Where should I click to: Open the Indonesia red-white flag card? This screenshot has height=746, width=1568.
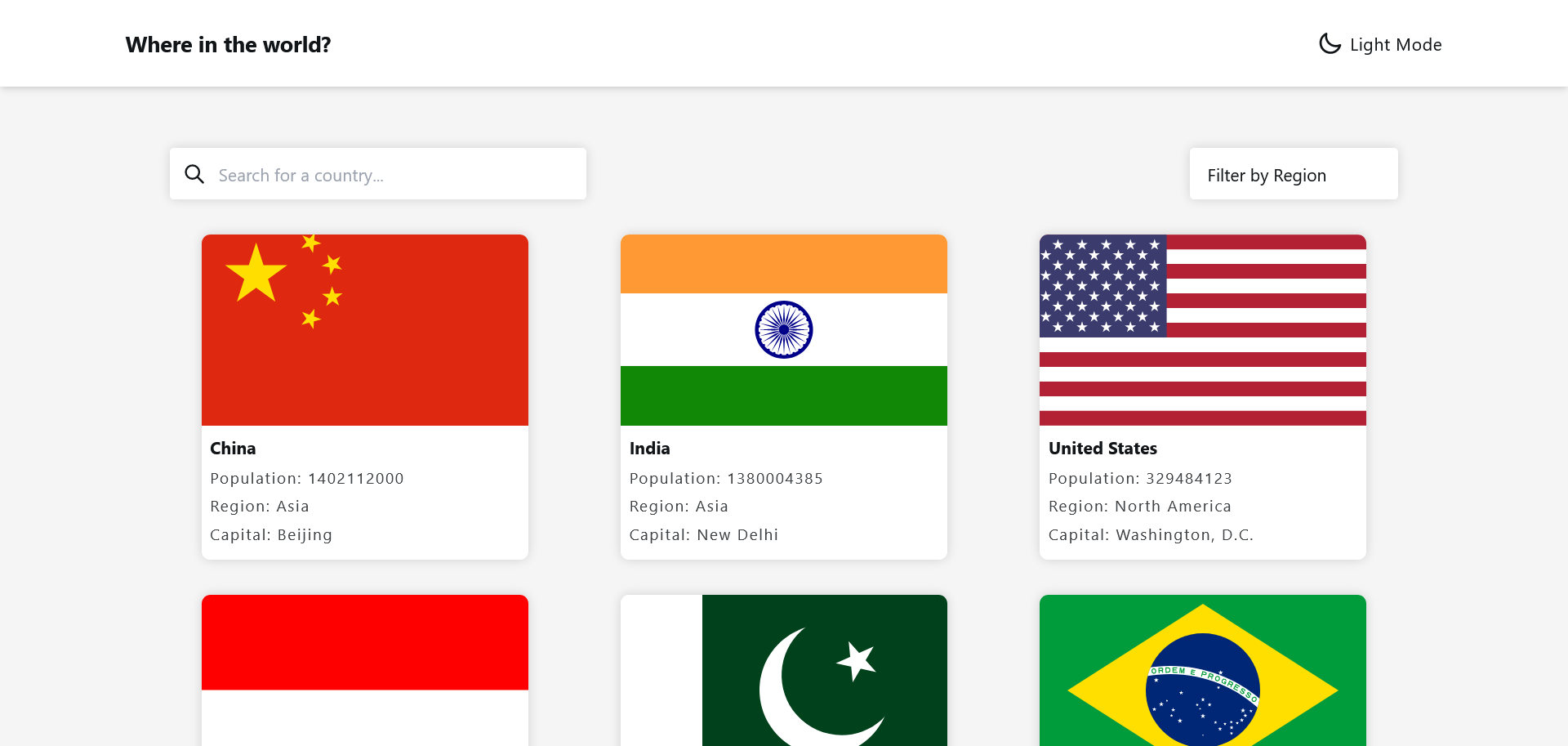click(x=365, y=670)
